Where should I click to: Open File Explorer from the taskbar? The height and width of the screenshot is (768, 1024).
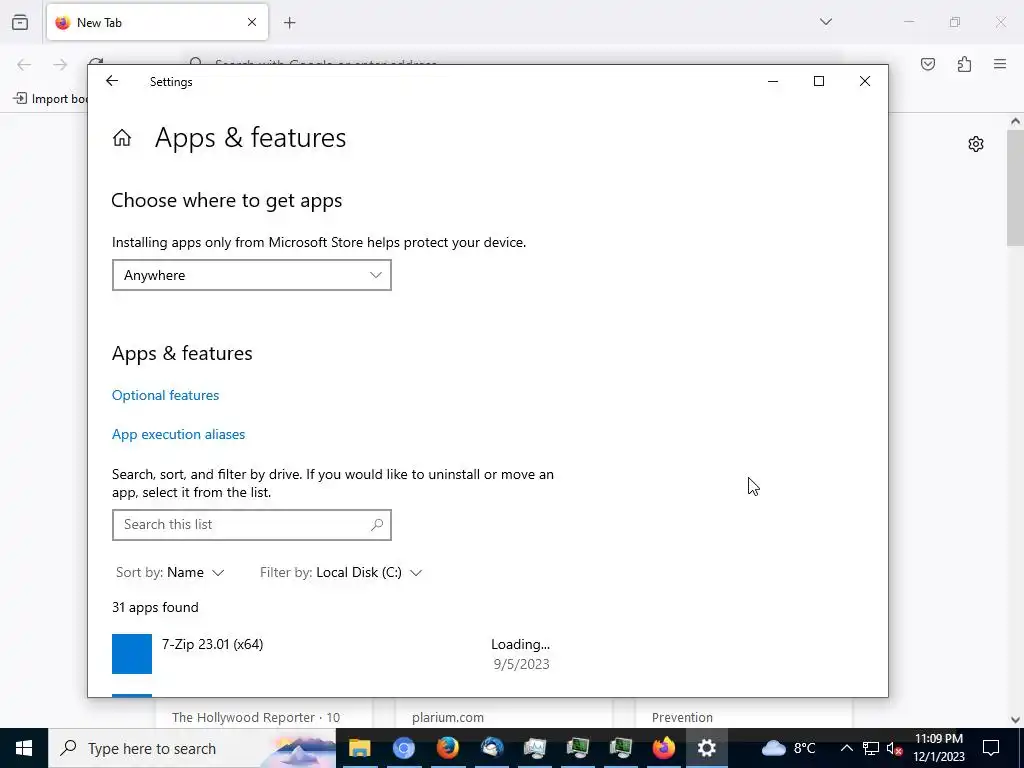click(360, 748)
